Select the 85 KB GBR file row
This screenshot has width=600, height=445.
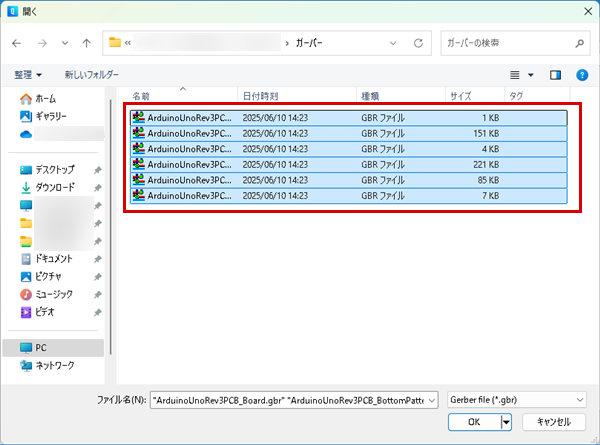pos(349,180)
